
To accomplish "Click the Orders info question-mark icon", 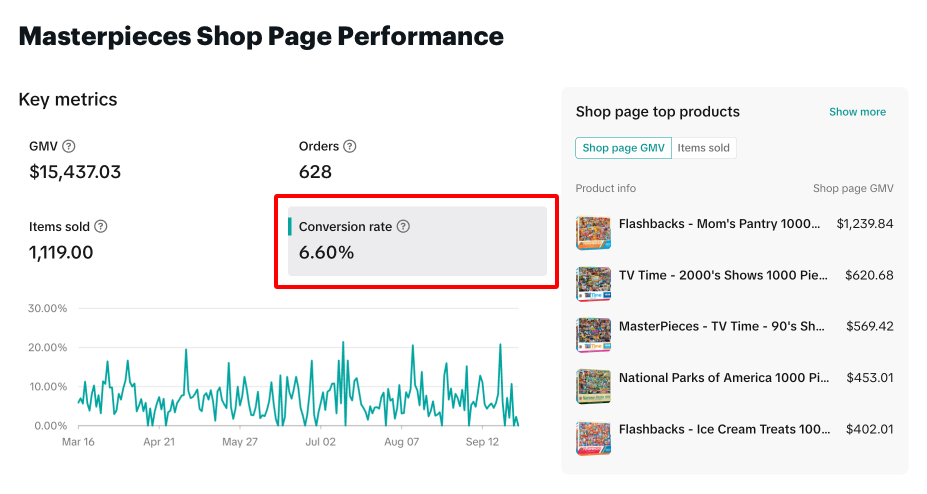I will pyautogui.click(x=349, y=146).
